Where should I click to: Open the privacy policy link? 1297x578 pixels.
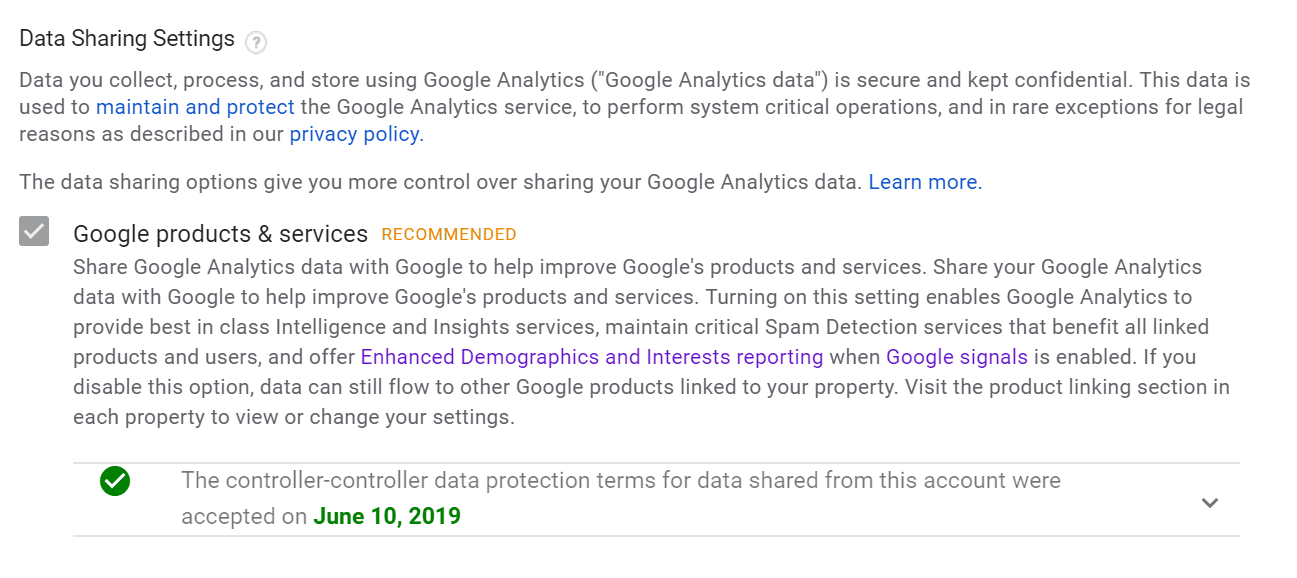click(x=356, y=134)
